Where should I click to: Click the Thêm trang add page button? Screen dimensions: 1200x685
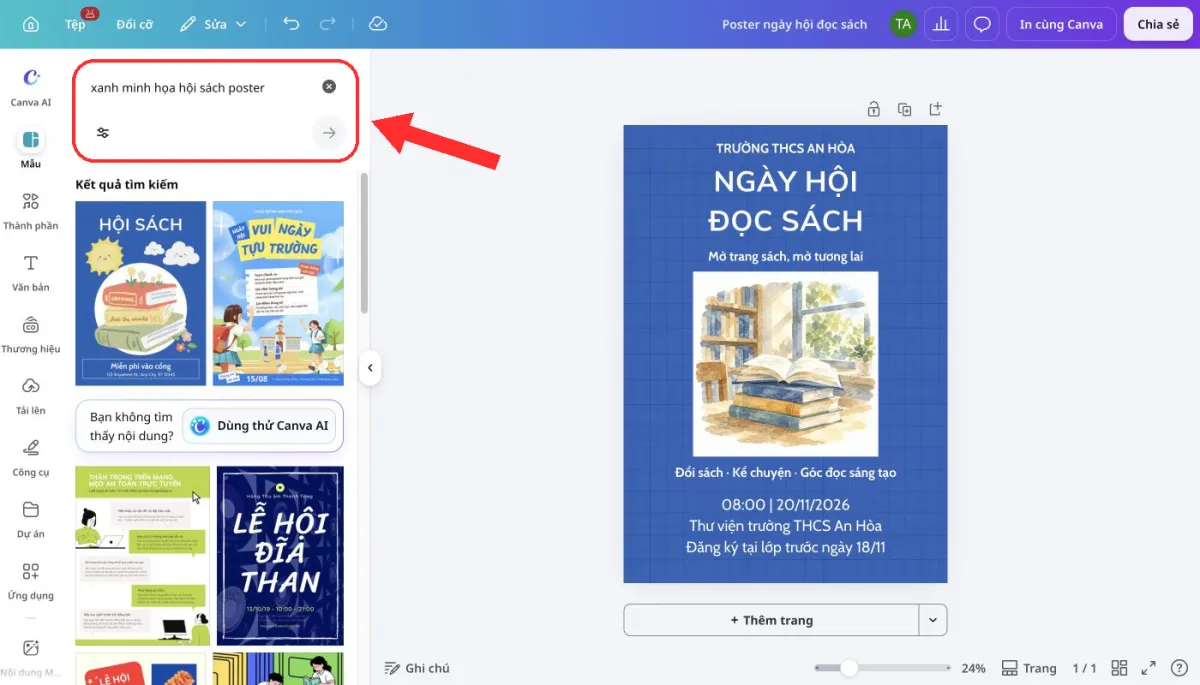[771, 620]
